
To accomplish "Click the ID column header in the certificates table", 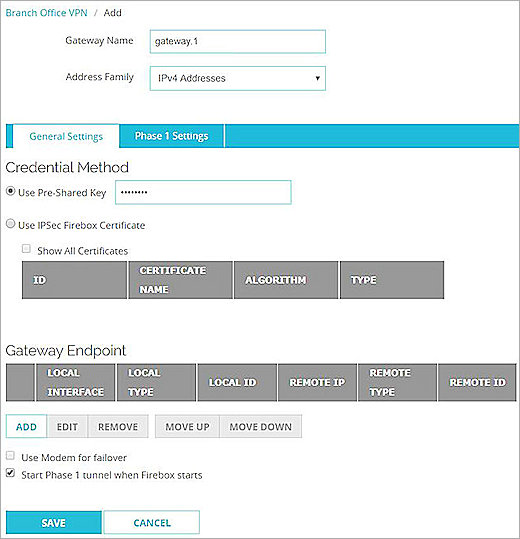I will [x=74, y=280].
